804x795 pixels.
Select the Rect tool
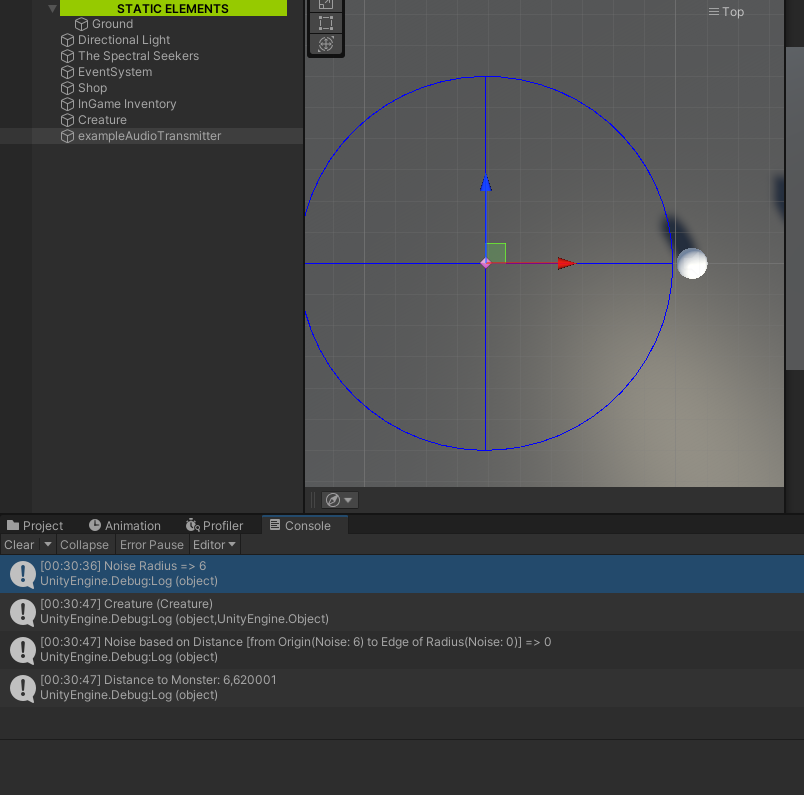[x=325, y=23]
